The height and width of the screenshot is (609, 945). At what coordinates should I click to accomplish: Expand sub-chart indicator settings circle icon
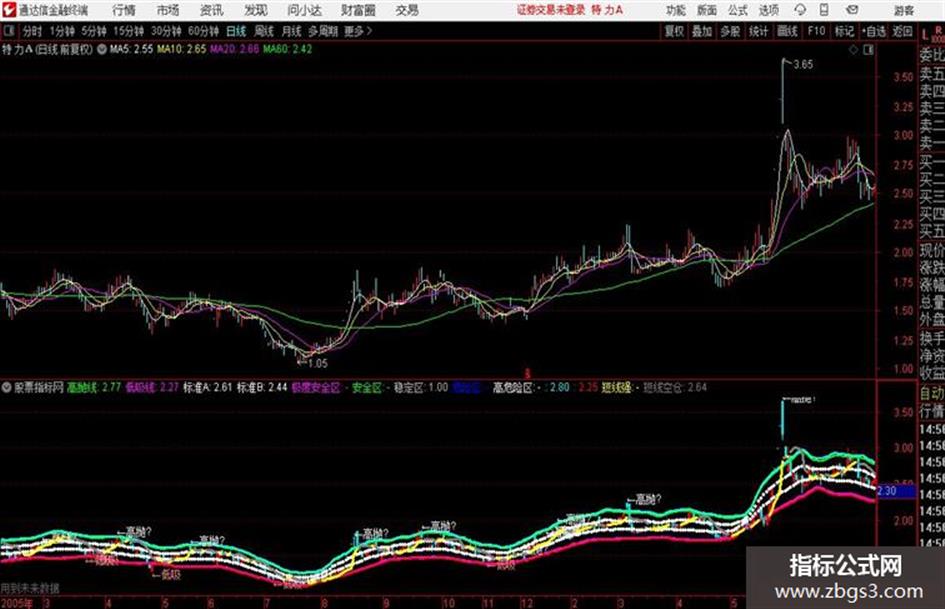point(7,387)
